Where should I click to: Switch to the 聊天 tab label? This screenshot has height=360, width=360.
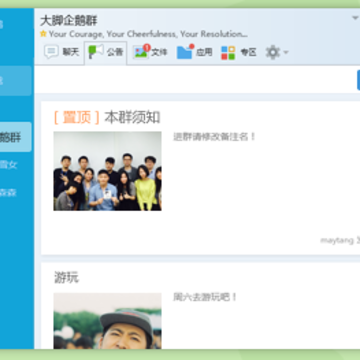[x=71, y=52]
